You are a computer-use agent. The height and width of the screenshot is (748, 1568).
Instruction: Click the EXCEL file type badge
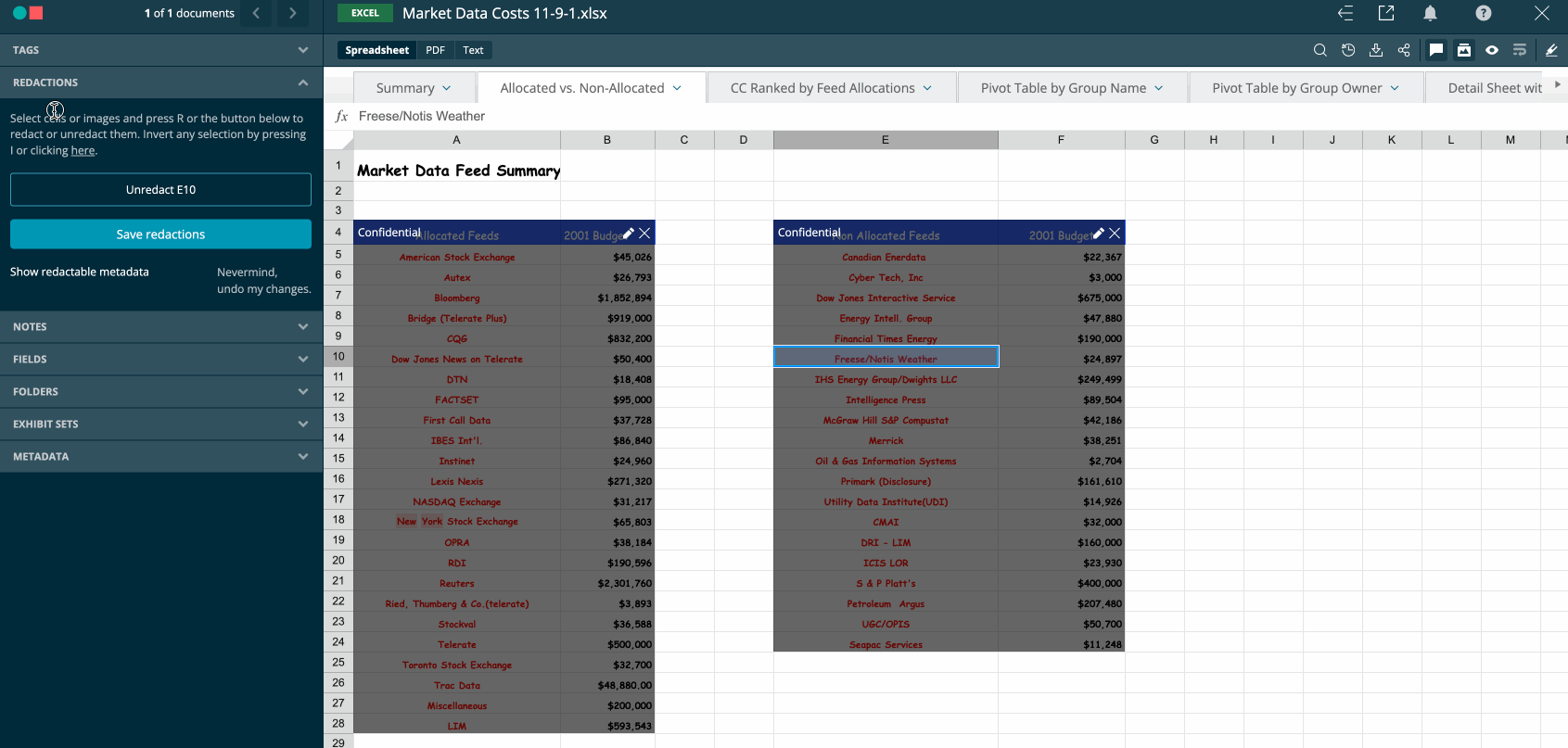(364, 13)
